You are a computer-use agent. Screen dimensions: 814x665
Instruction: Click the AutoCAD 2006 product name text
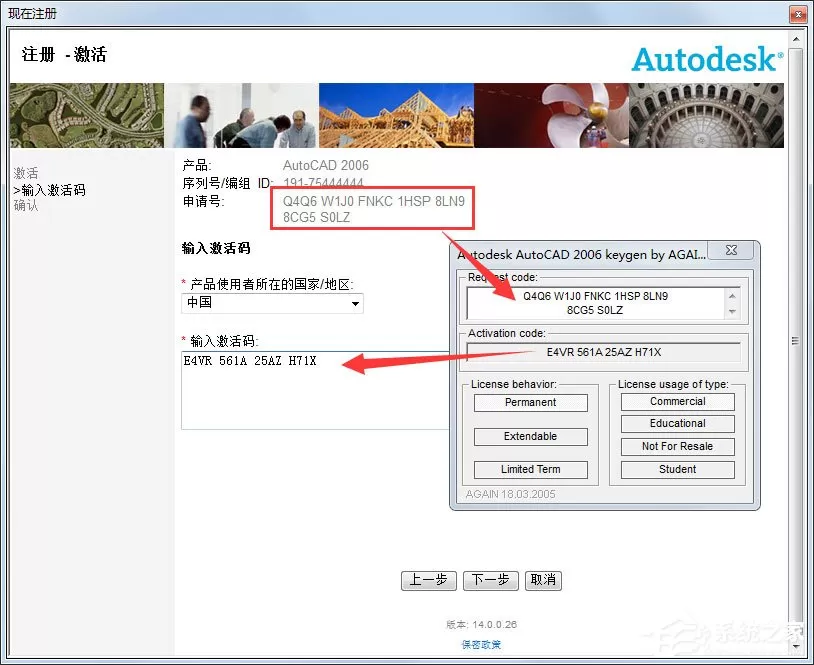pos(325,166)
